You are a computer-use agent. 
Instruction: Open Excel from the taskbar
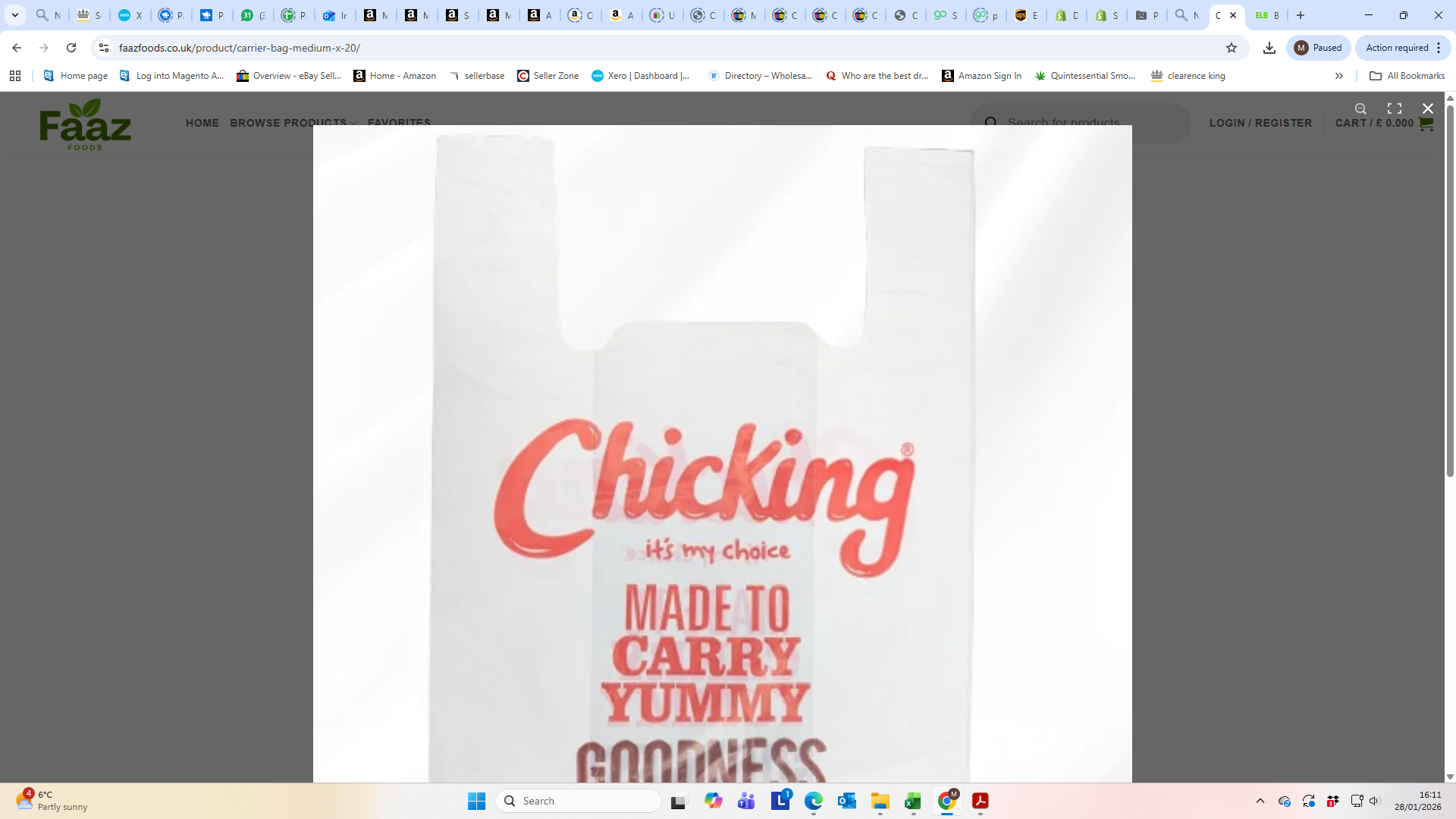(x=912, y=801)
